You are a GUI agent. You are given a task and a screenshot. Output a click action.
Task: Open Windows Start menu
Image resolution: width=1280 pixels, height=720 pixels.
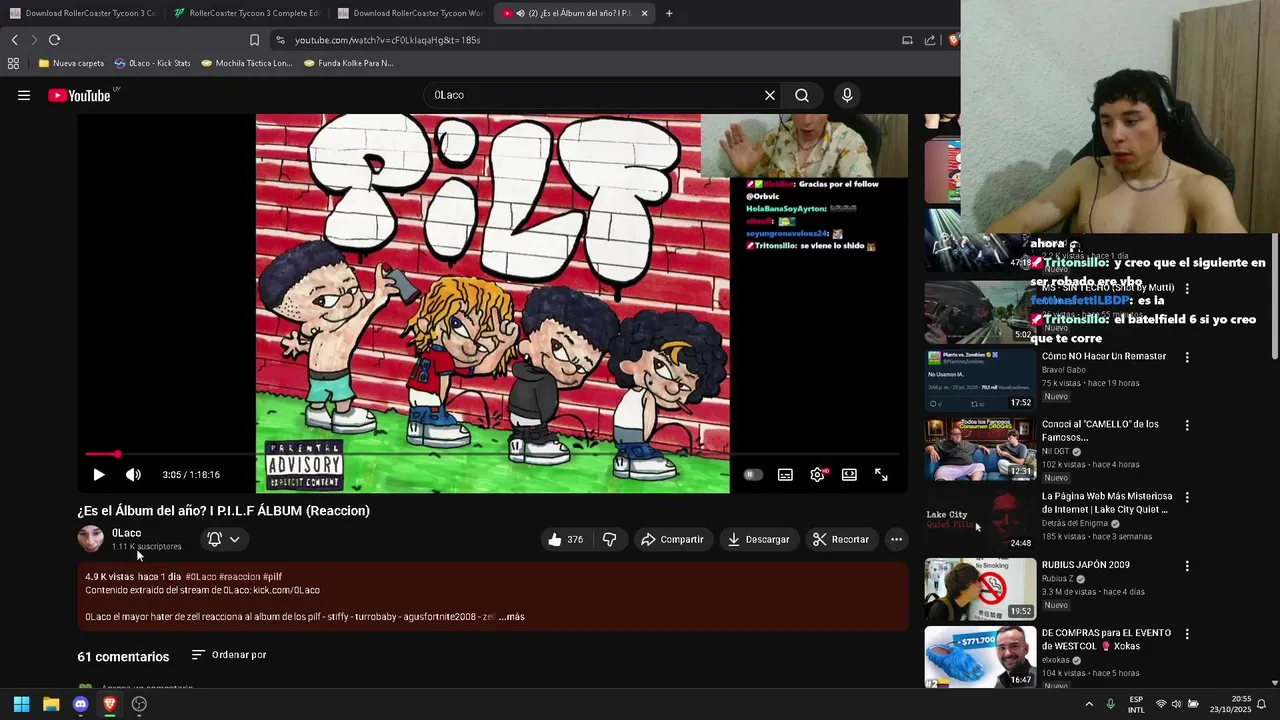pos(21,704)
